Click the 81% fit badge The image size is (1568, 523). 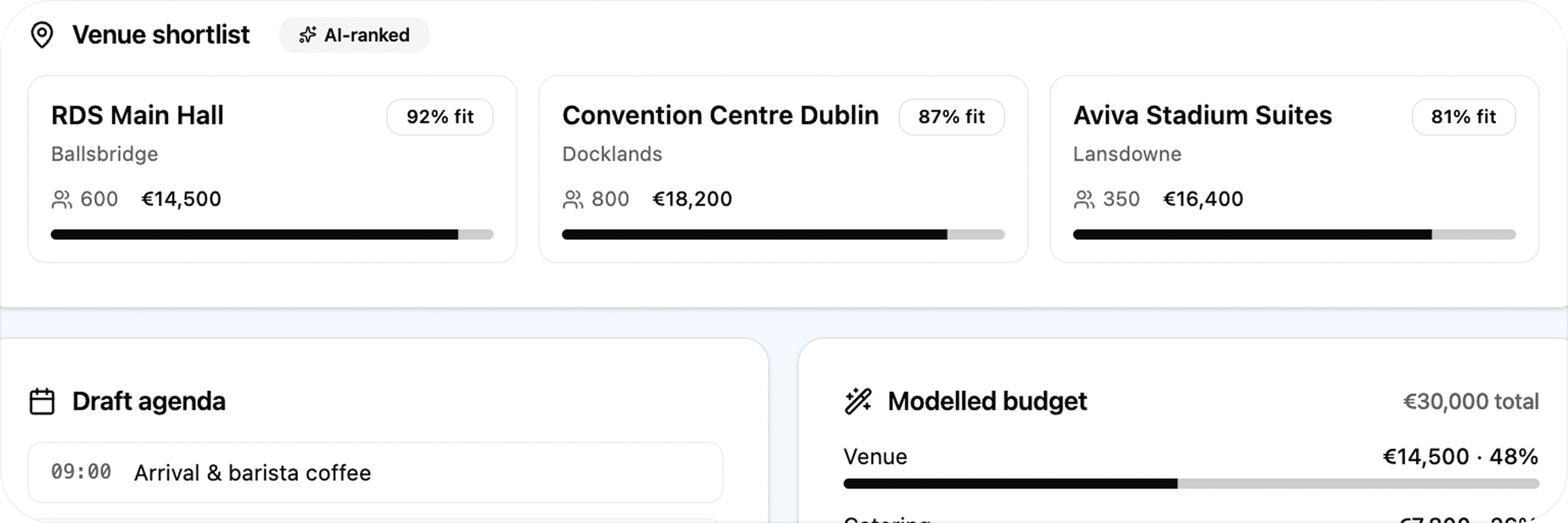coord(1464,117)
